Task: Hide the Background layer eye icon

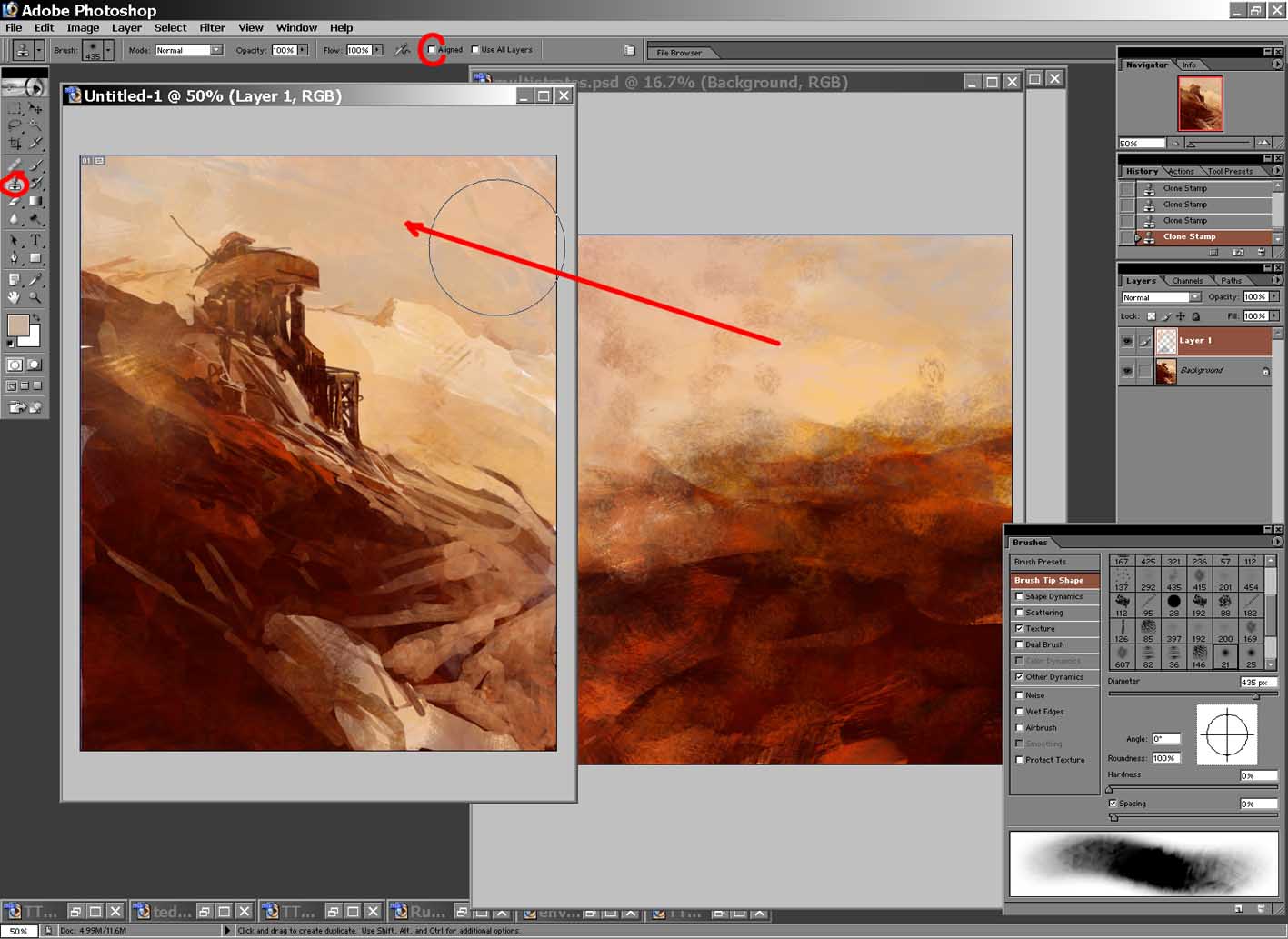Action: click(x=1127, y=371)
